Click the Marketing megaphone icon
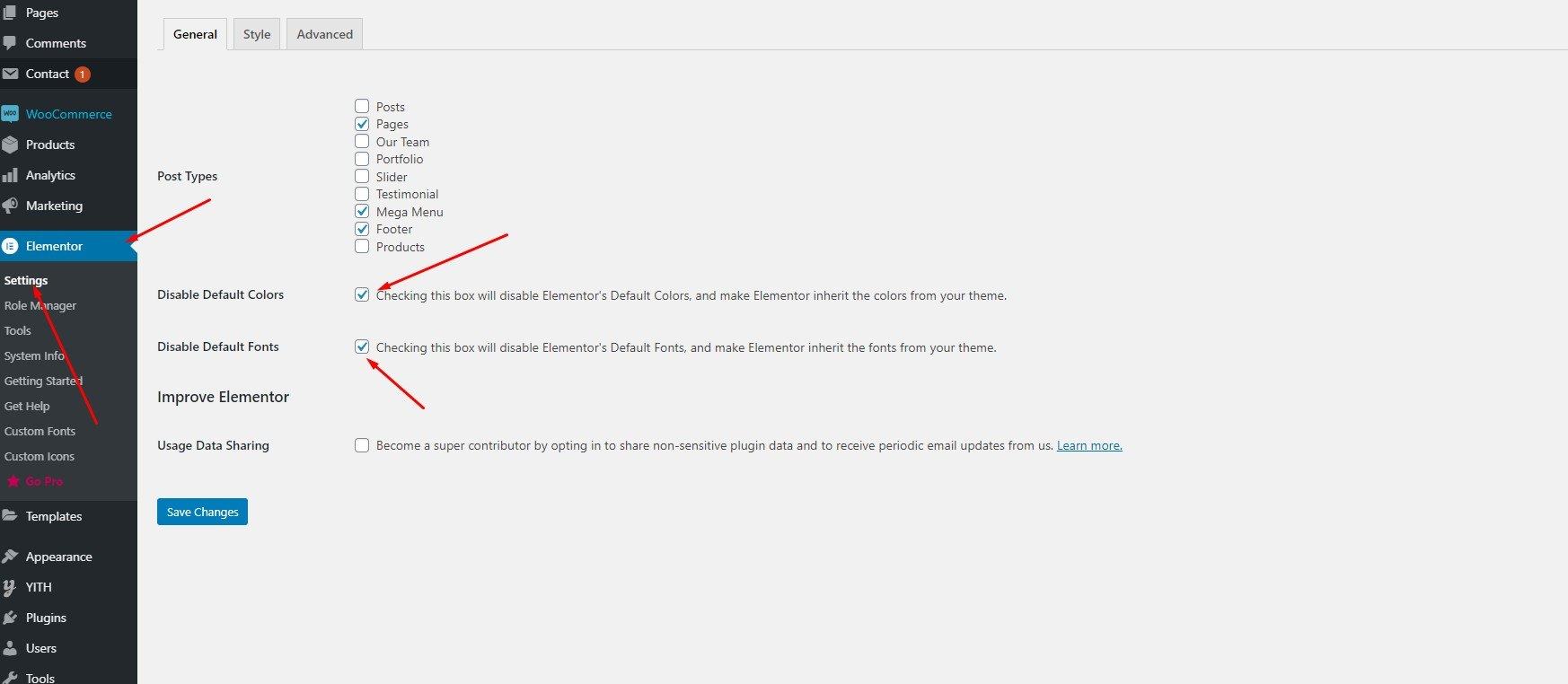The image size is (1568, 684). tap(10, 206)
